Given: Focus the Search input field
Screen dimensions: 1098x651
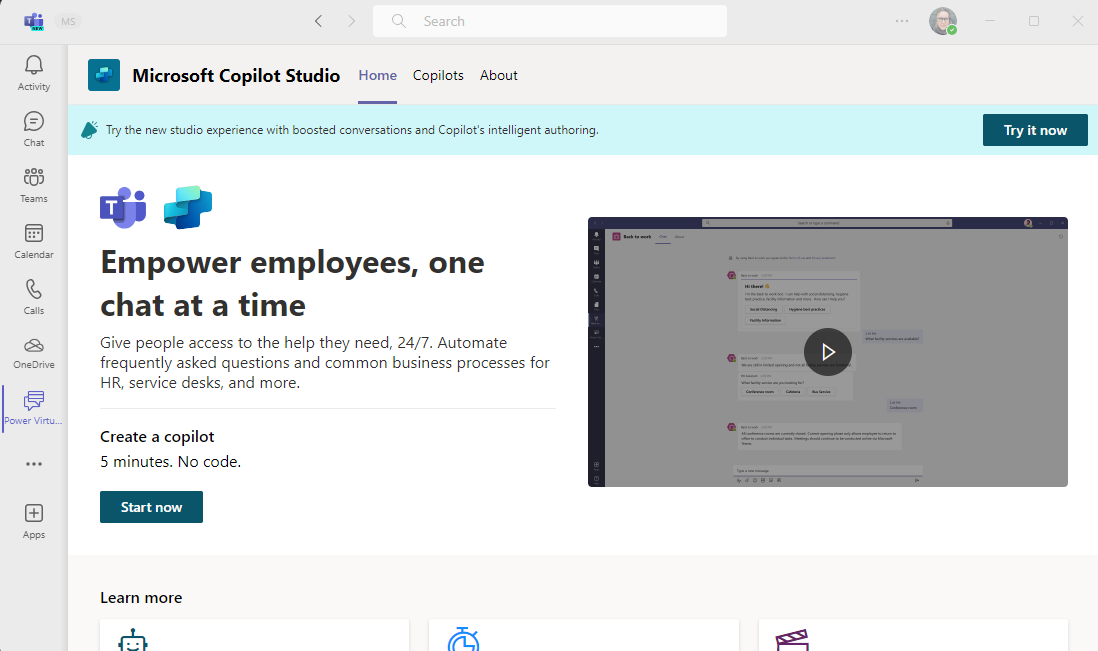Looking at the screenshot, I should coord(550,21).
